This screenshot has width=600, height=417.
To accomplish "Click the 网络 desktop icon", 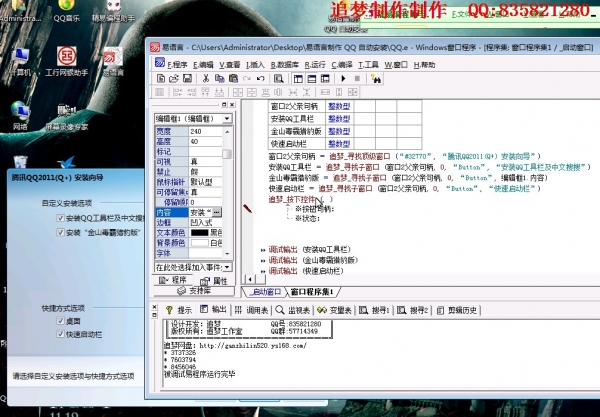I will click(20, 116).
